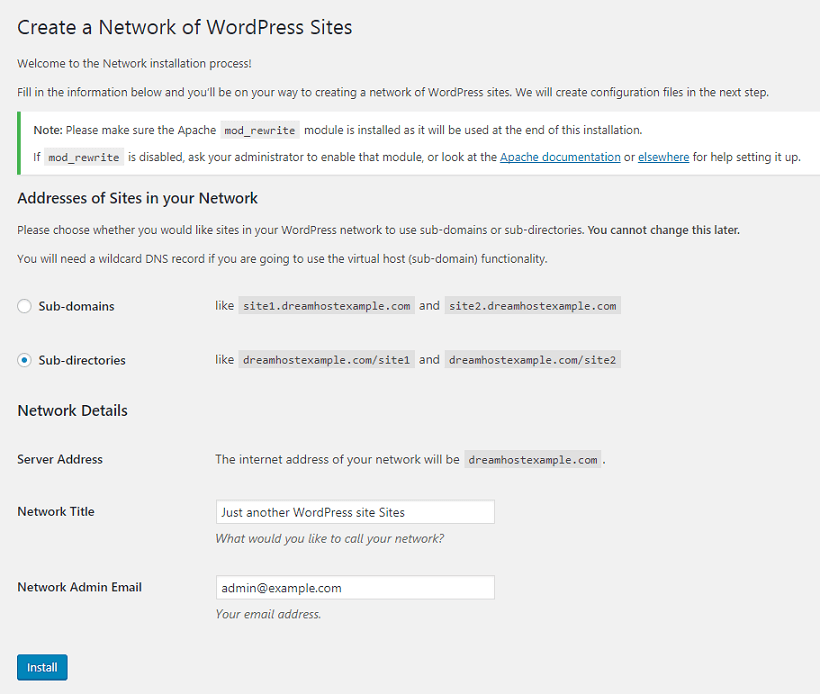Click the server address dreamhostexample.com code
Image resolution: width=820 pixels, height=694 pixels.
point(532,460)
